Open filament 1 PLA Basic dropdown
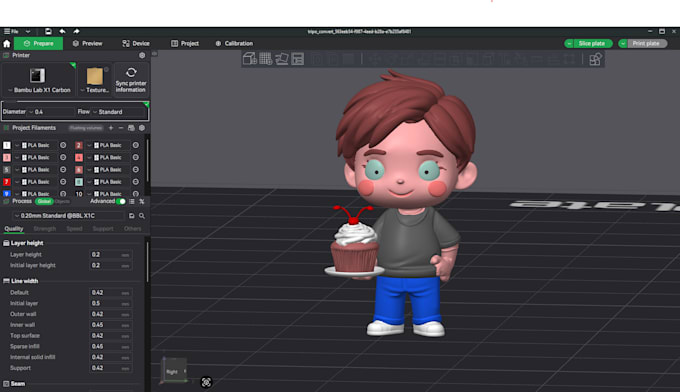 [36, 145]
